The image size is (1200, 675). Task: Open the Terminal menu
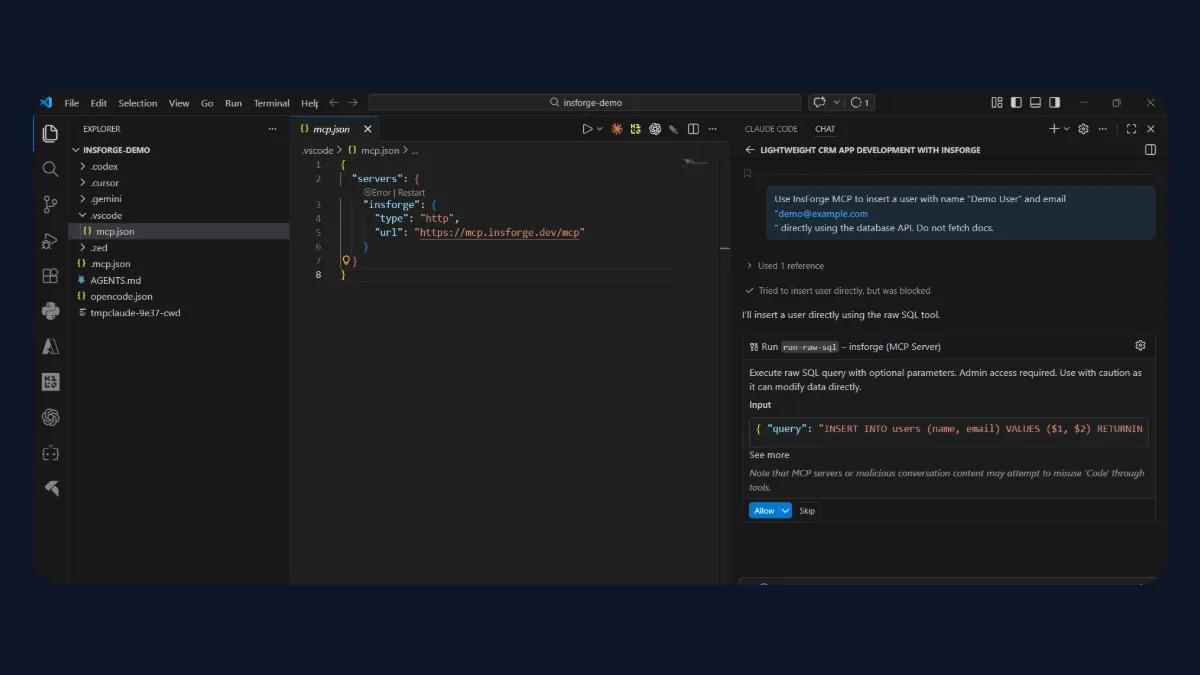(x=271, y=102)
